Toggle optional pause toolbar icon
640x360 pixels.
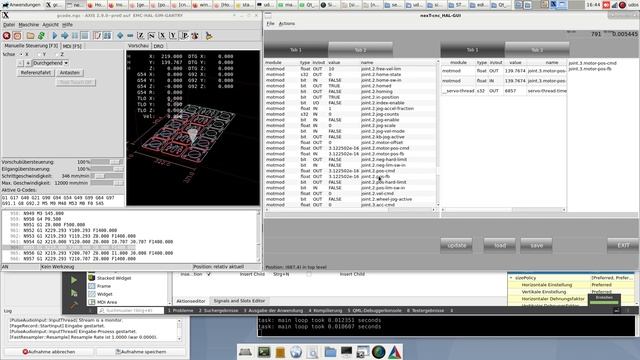[x=107, y=36]
